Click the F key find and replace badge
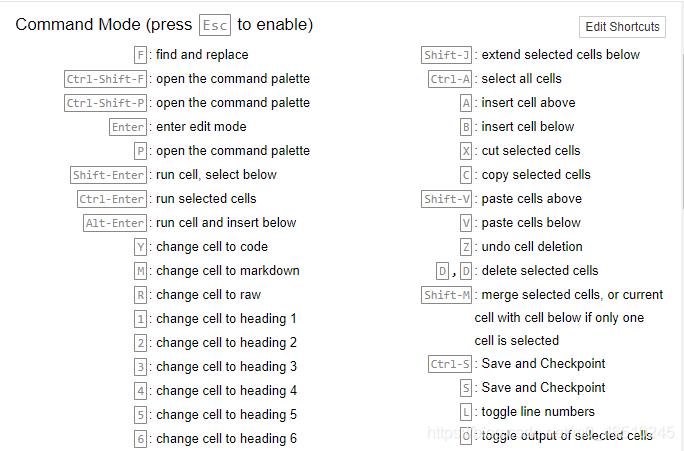This screenshot has height=451, width=684. point(140,55)
